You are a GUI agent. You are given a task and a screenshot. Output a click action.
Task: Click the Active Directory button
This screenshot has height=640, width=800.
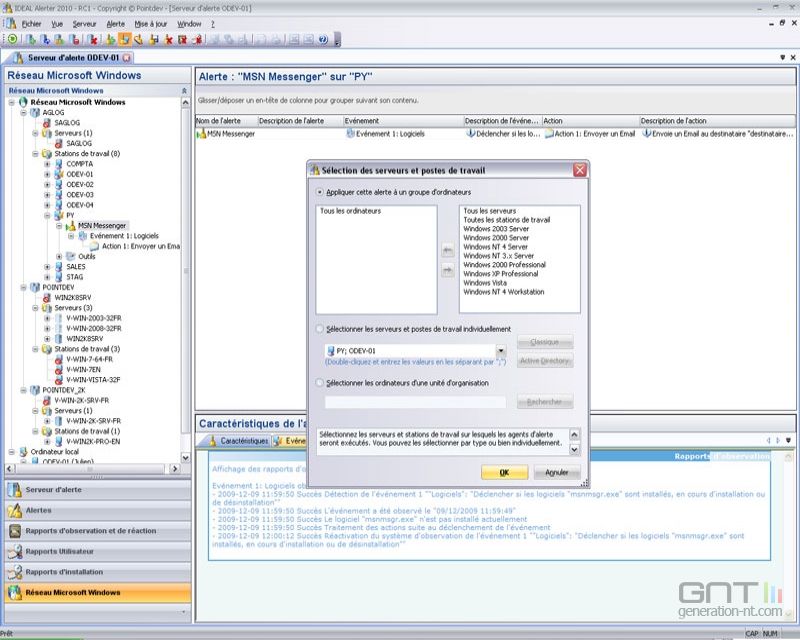[545, 361]
